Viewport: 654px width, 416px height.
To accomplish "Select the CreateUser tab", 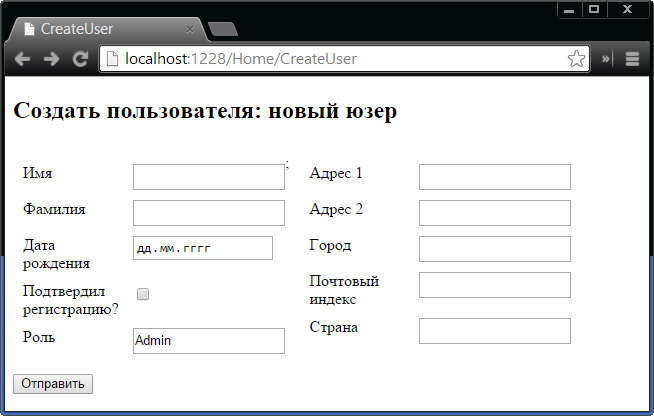I will pyautogui.click(x=108, y=29).
